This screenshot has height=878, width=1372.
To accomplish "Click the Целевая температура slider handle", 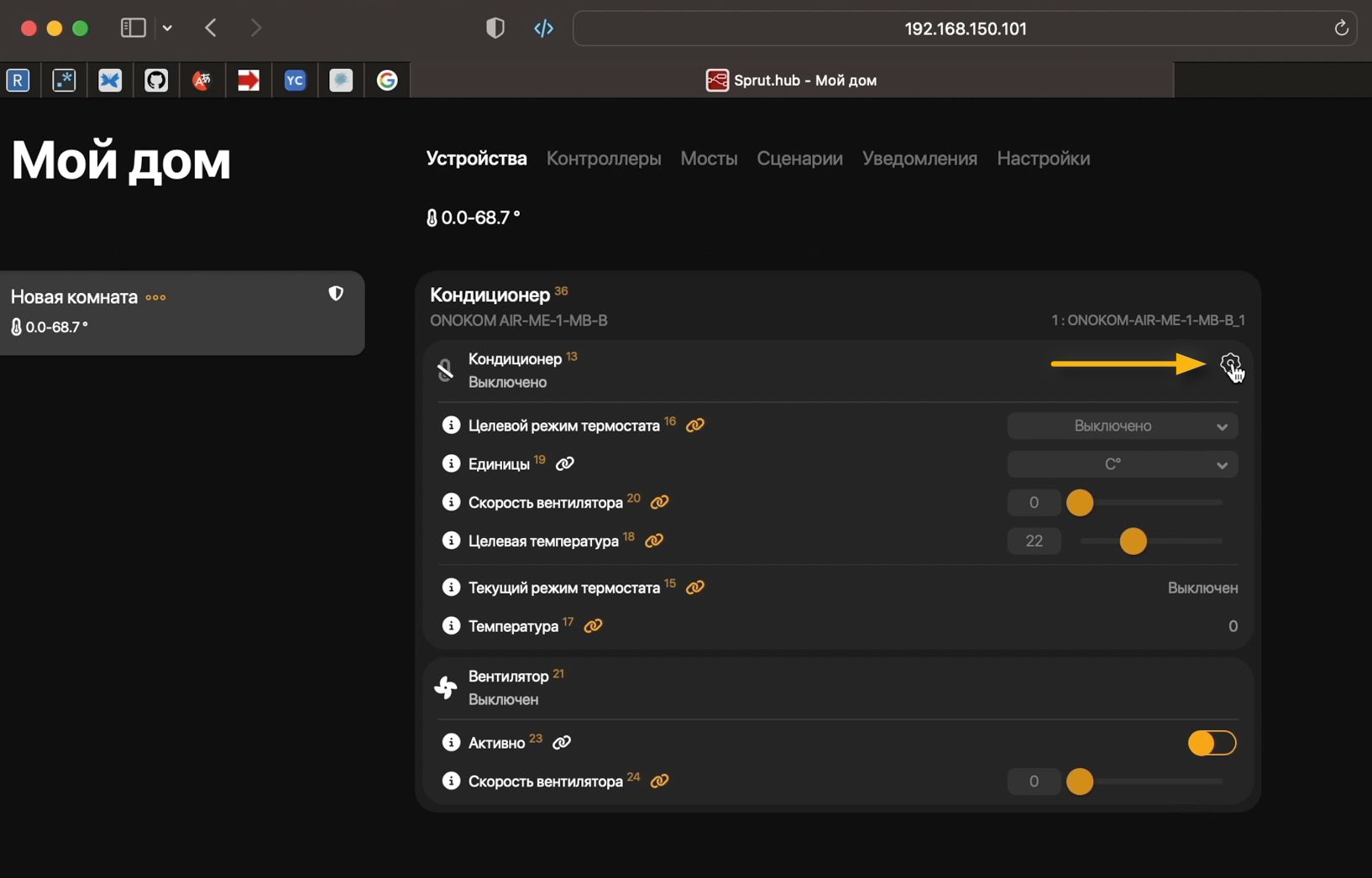I will pyautogui.click(x=1133, y=541).
